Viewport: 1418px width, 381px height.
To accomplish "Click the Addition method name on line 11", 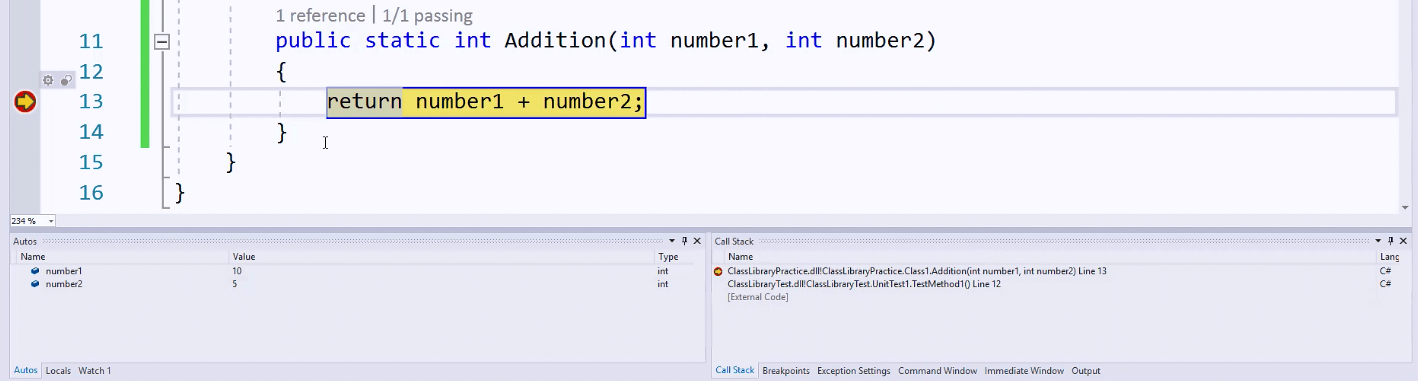I will (556, 41).
